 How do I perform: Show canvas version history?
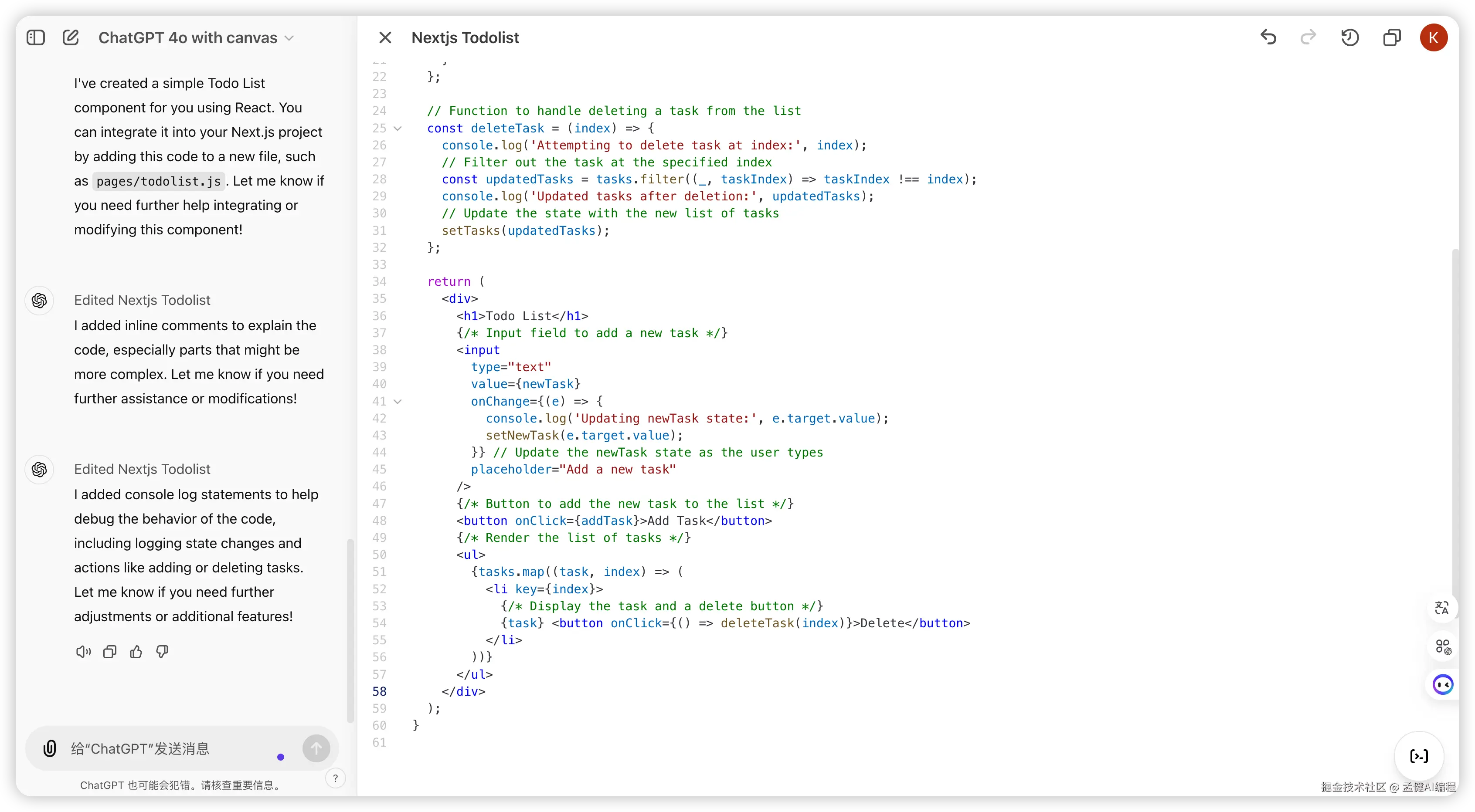coord(1349,38)
